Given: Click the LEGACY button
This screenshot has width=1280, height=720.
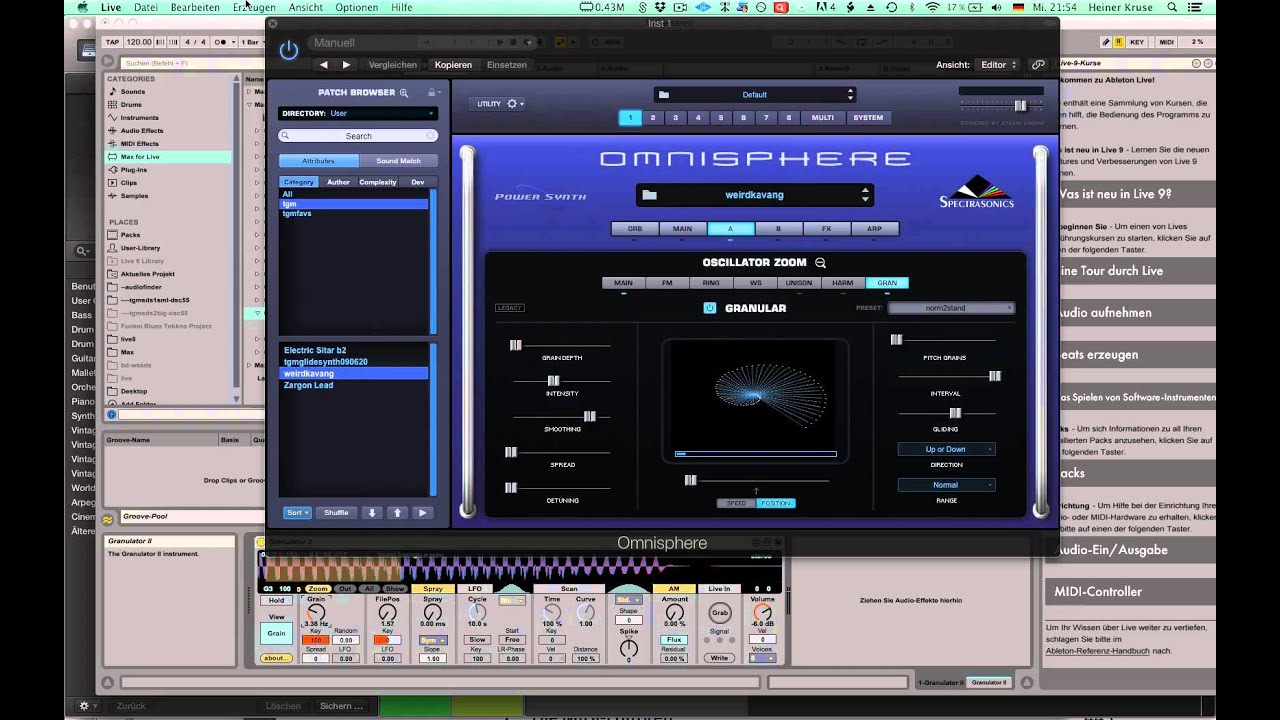Looking at the screenshot, I should pyautogui.click(x=509, y=308).
